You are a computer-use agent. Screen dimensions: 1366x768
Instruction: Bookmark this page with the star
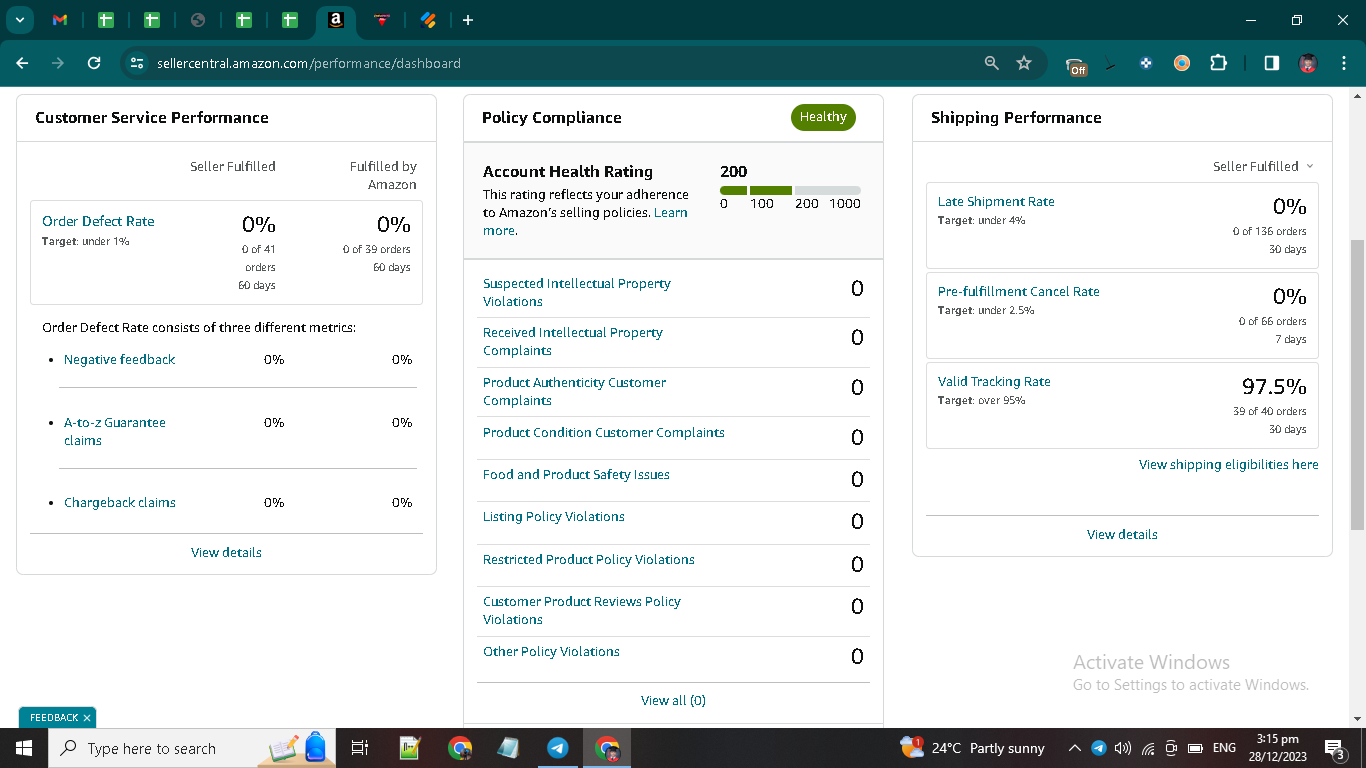[x=1024, y=63]
